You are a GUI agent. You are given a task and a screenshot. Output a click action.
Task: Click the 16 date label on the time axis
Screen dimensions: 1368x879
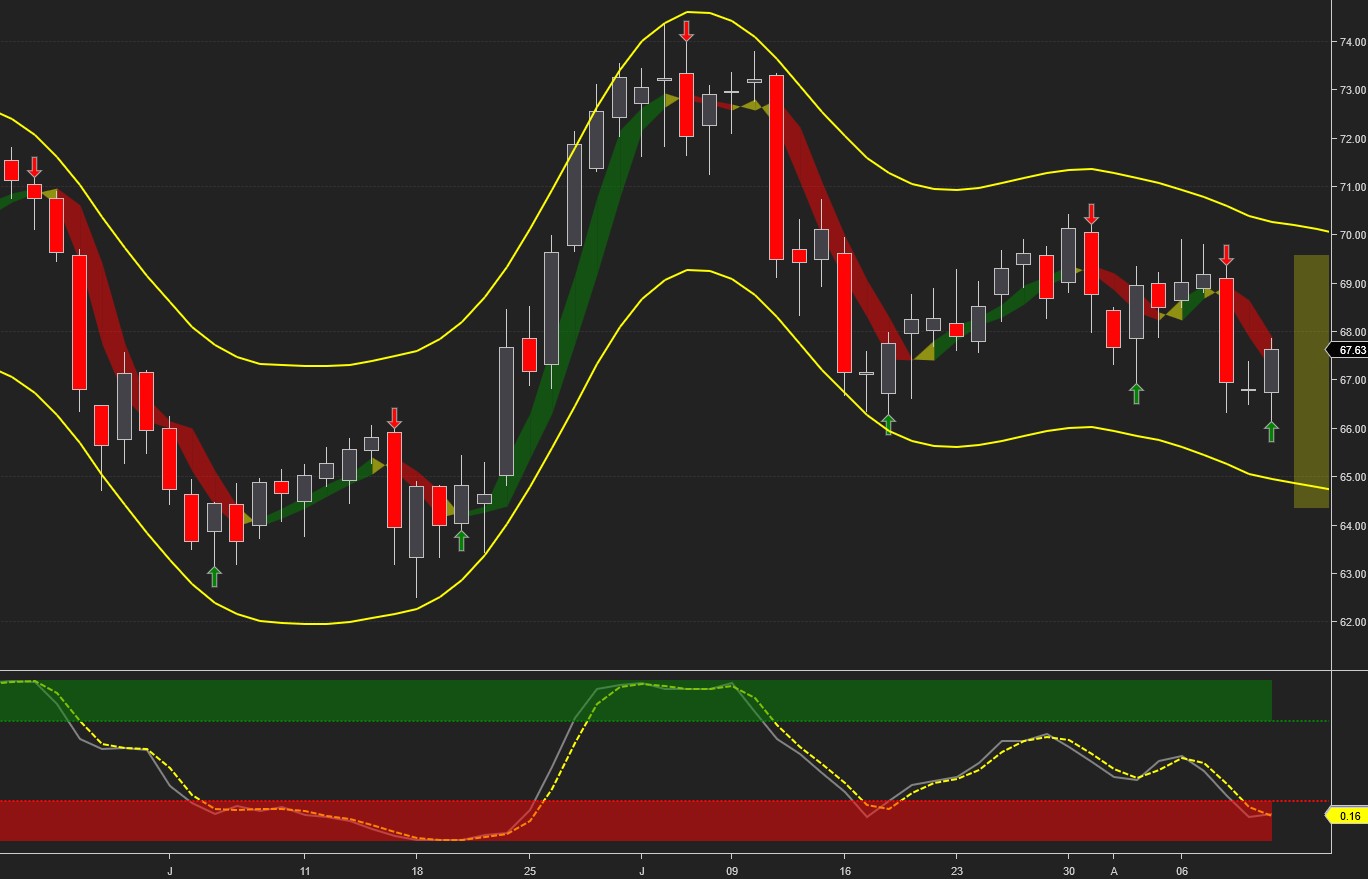845,871
